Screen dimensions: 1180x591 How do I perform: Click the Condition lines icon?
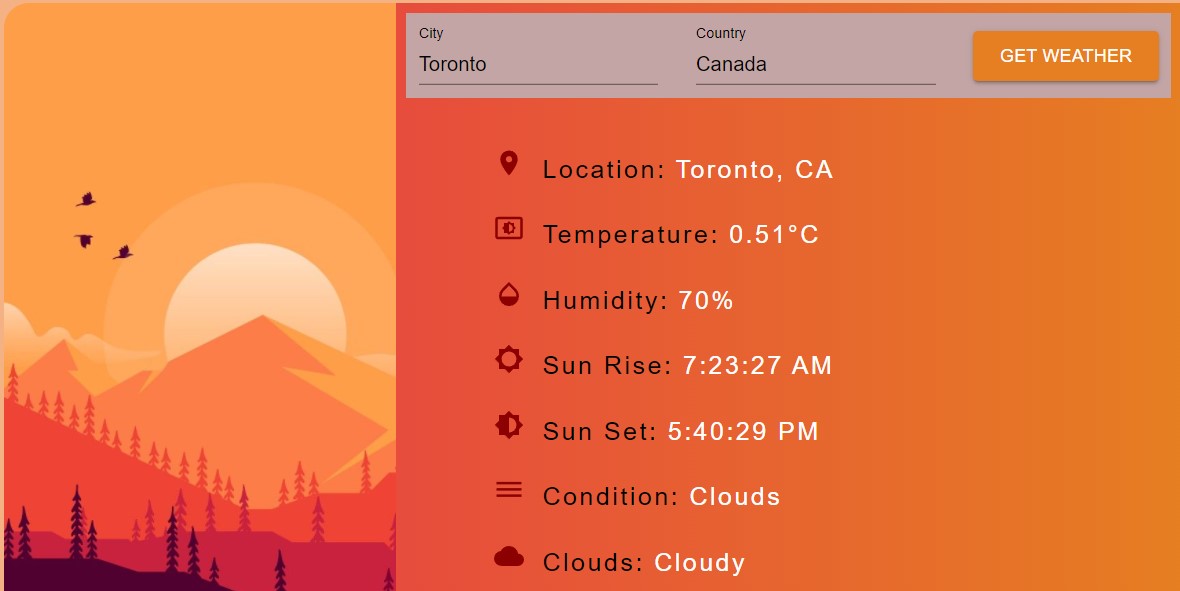tap(508, 490)
